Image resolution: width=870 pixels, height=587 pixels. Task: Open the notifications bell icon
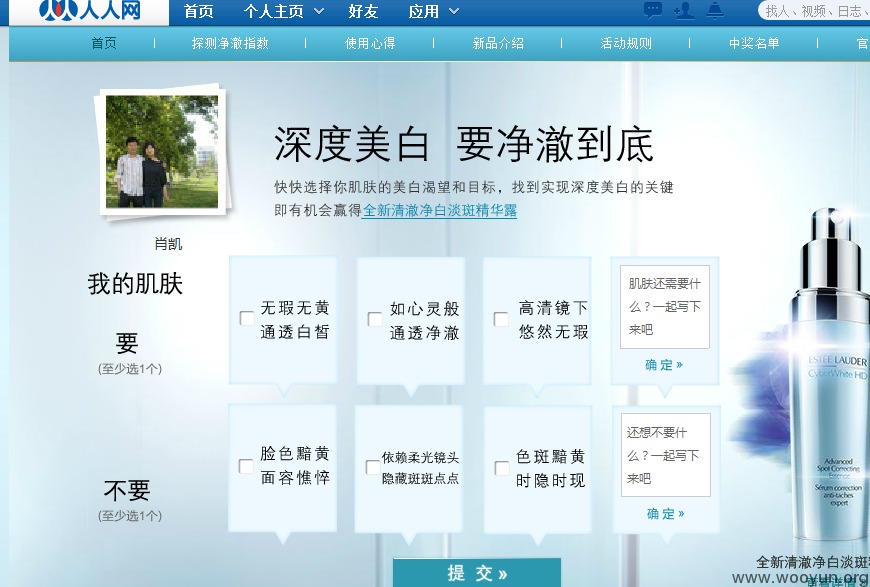(715, 11)
